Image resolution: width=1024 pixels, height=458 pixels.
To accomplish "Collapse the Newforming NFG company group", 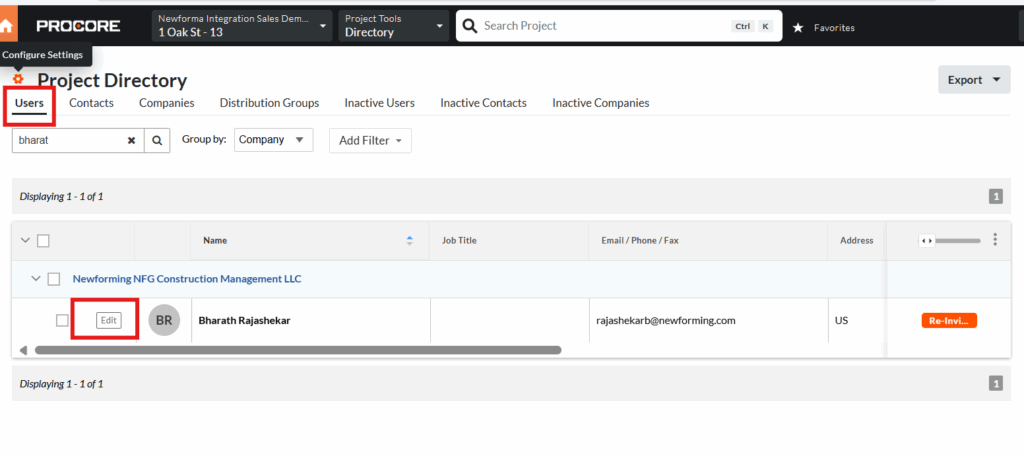I will coord(36,279).
